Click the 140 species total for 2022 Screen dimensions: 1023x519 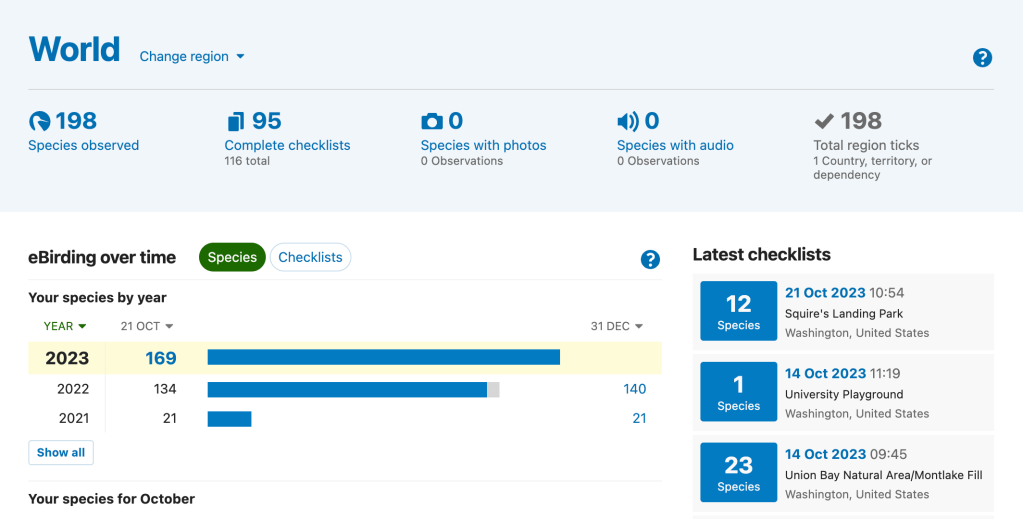coord(634,389)
